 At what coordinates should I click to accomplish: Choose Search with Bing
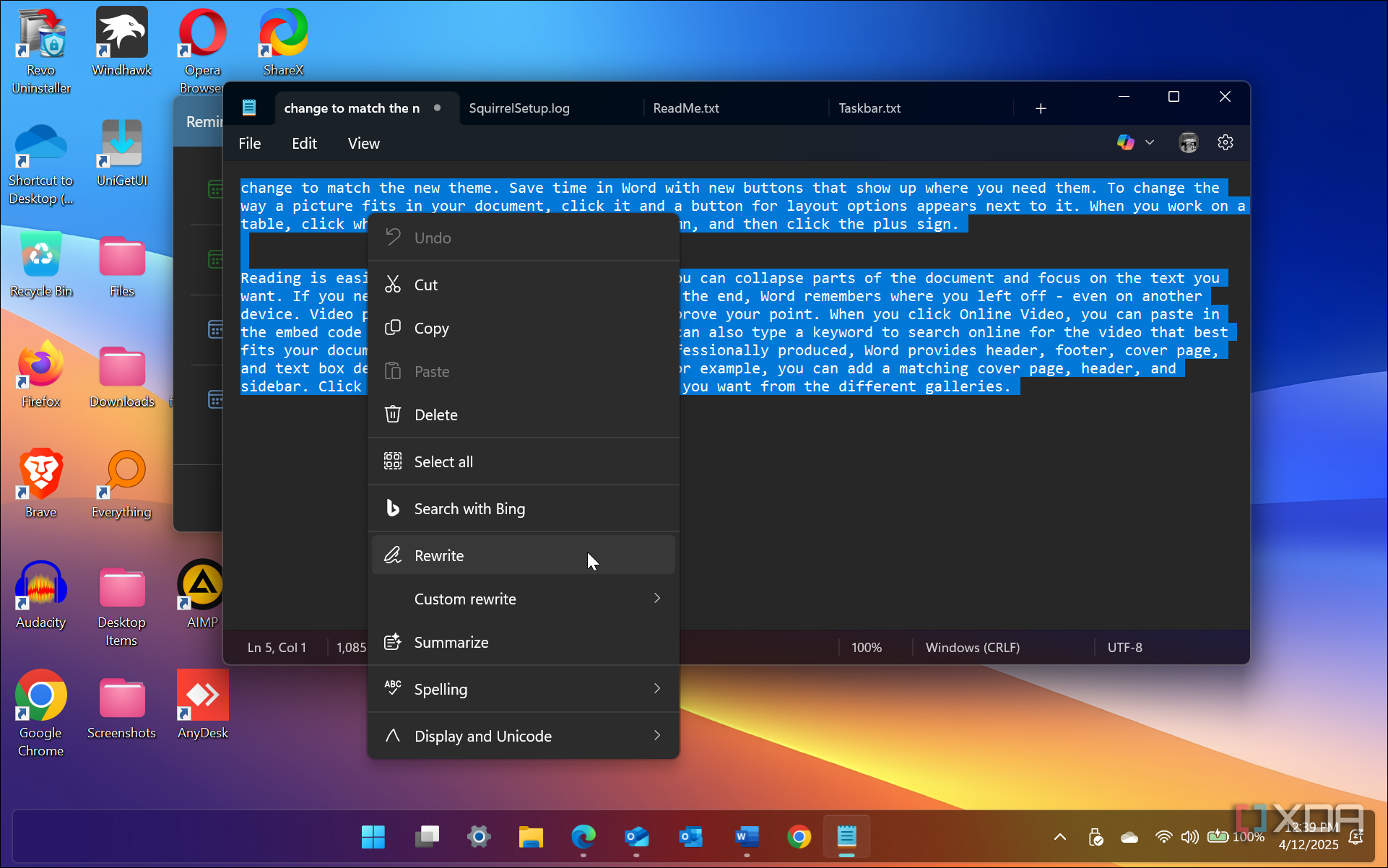(524, 508)
